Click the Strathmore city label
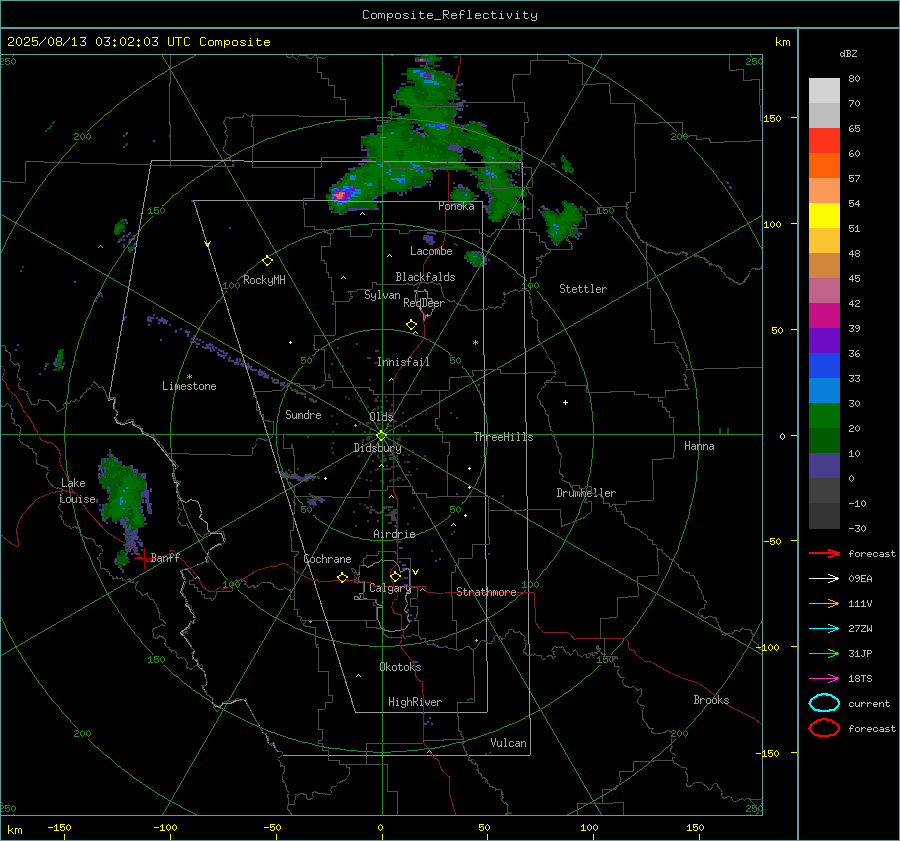Viewport: 900px width, 841px height. click(x=486, y=592)
